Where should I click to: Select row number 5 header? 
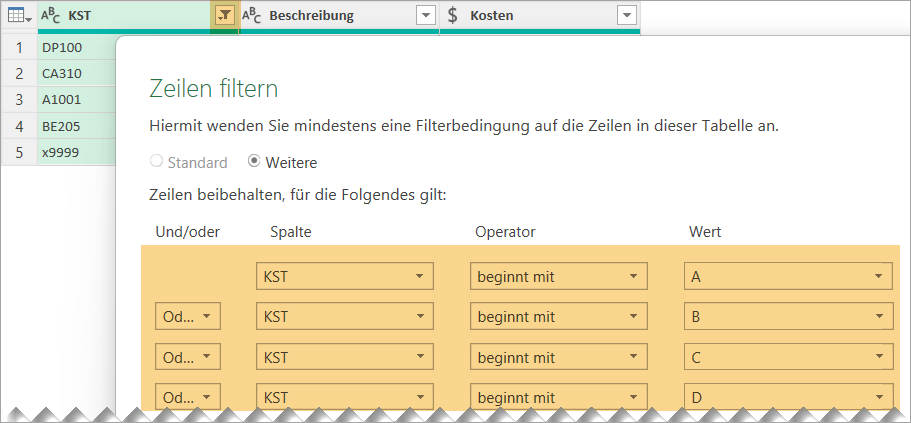click(x=19, y=152)
